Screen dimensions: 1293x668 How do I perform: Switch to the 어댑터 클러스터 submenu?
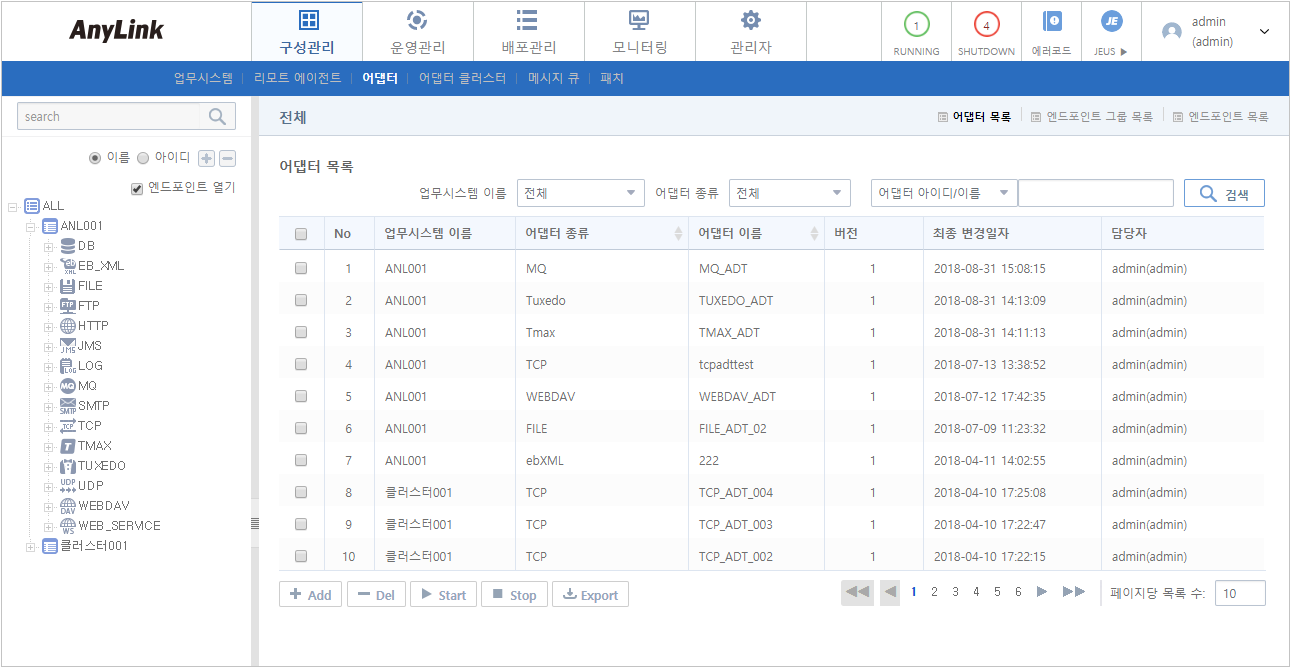[462, 78]
